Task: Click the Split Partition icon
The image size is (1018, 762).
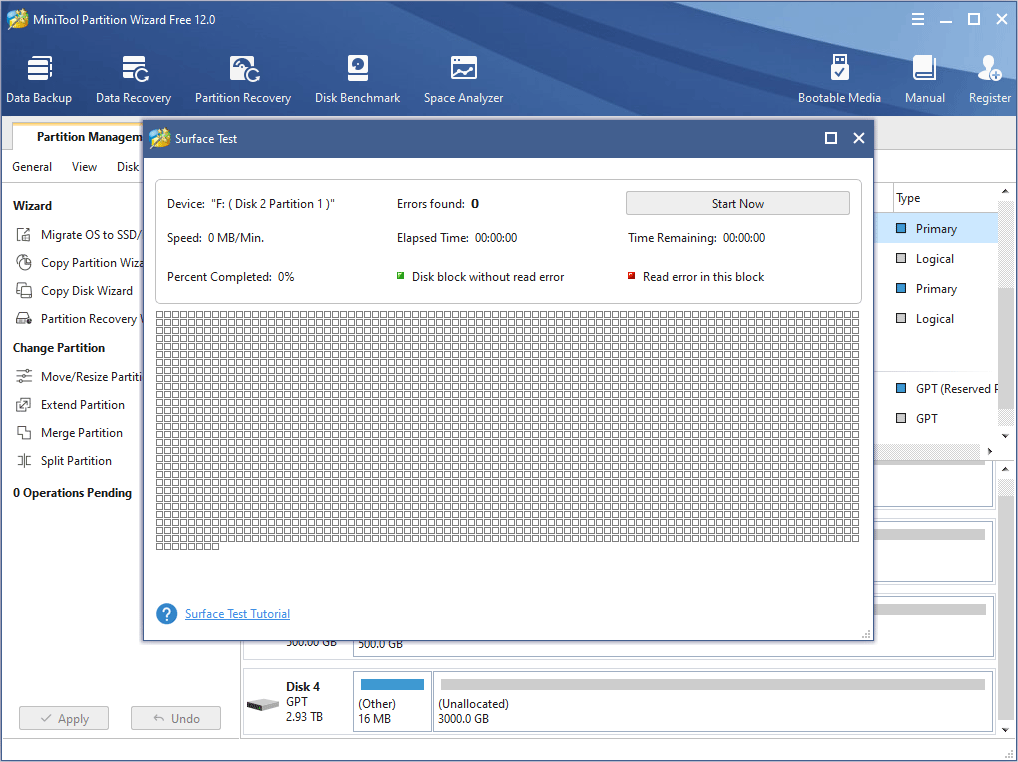Action: [23, 461]
